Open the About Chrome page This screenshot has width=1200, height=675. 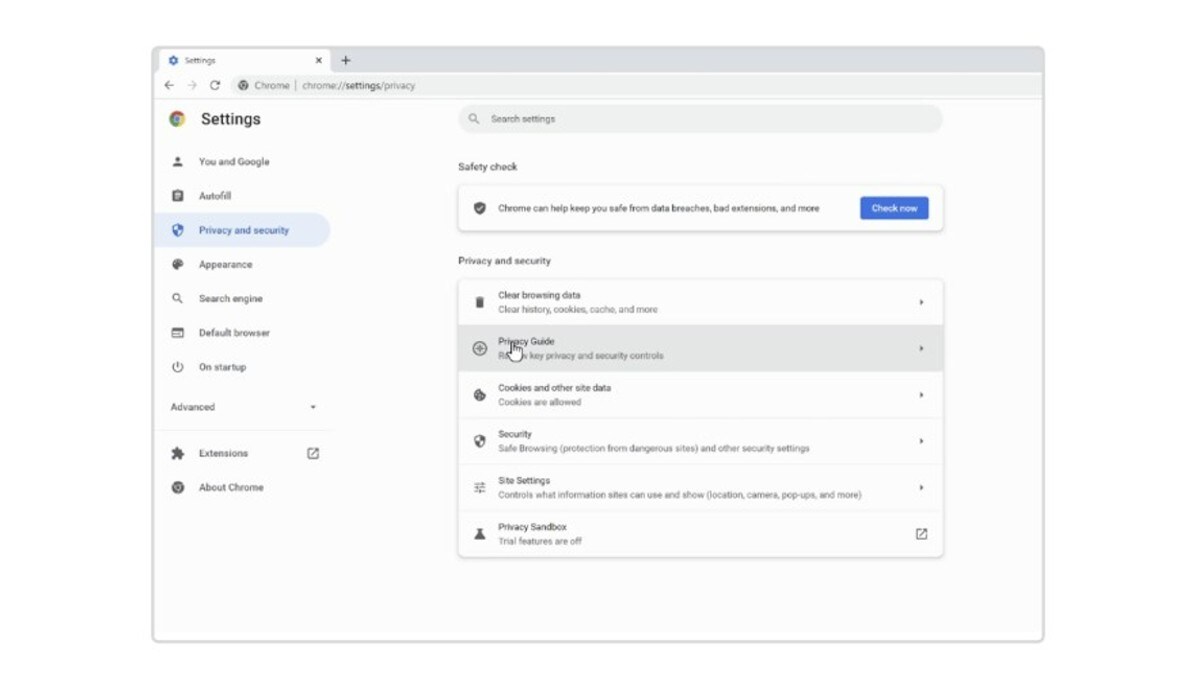tap(231, 488)
